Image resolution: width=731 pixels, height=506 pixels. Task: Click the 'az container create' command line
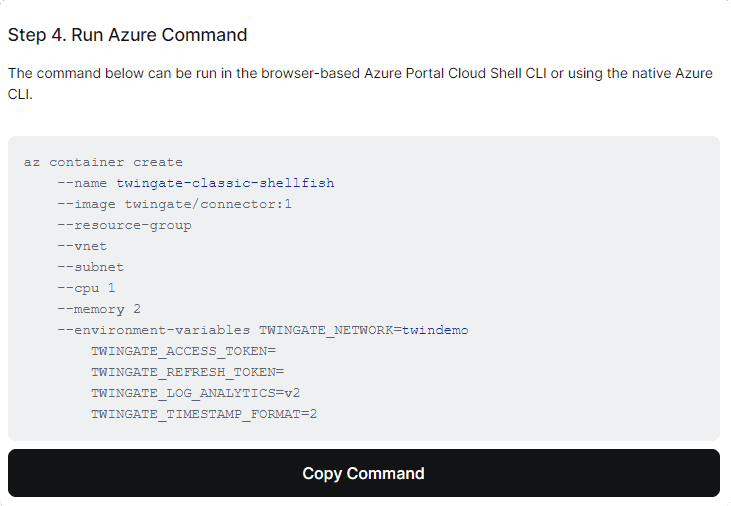pyautogui.click(x=103, y=162)
